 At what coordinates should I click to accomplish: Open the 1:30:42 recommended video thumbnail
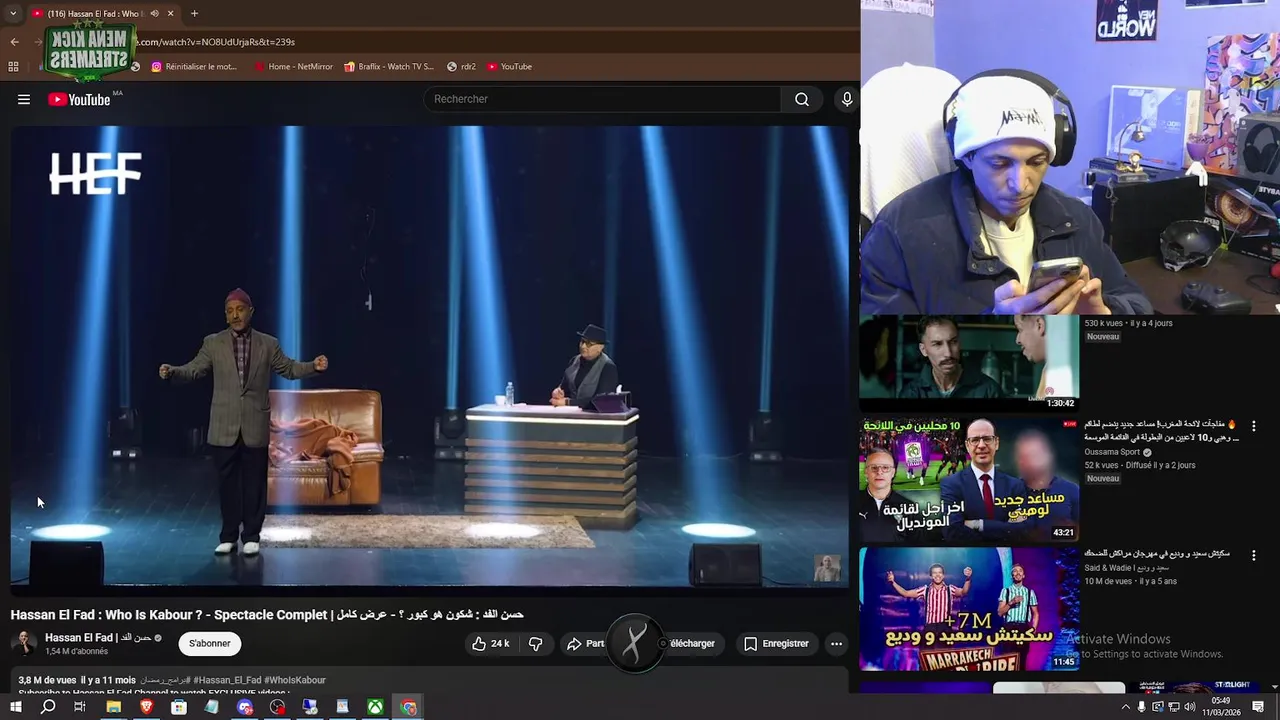pos(969,363)
